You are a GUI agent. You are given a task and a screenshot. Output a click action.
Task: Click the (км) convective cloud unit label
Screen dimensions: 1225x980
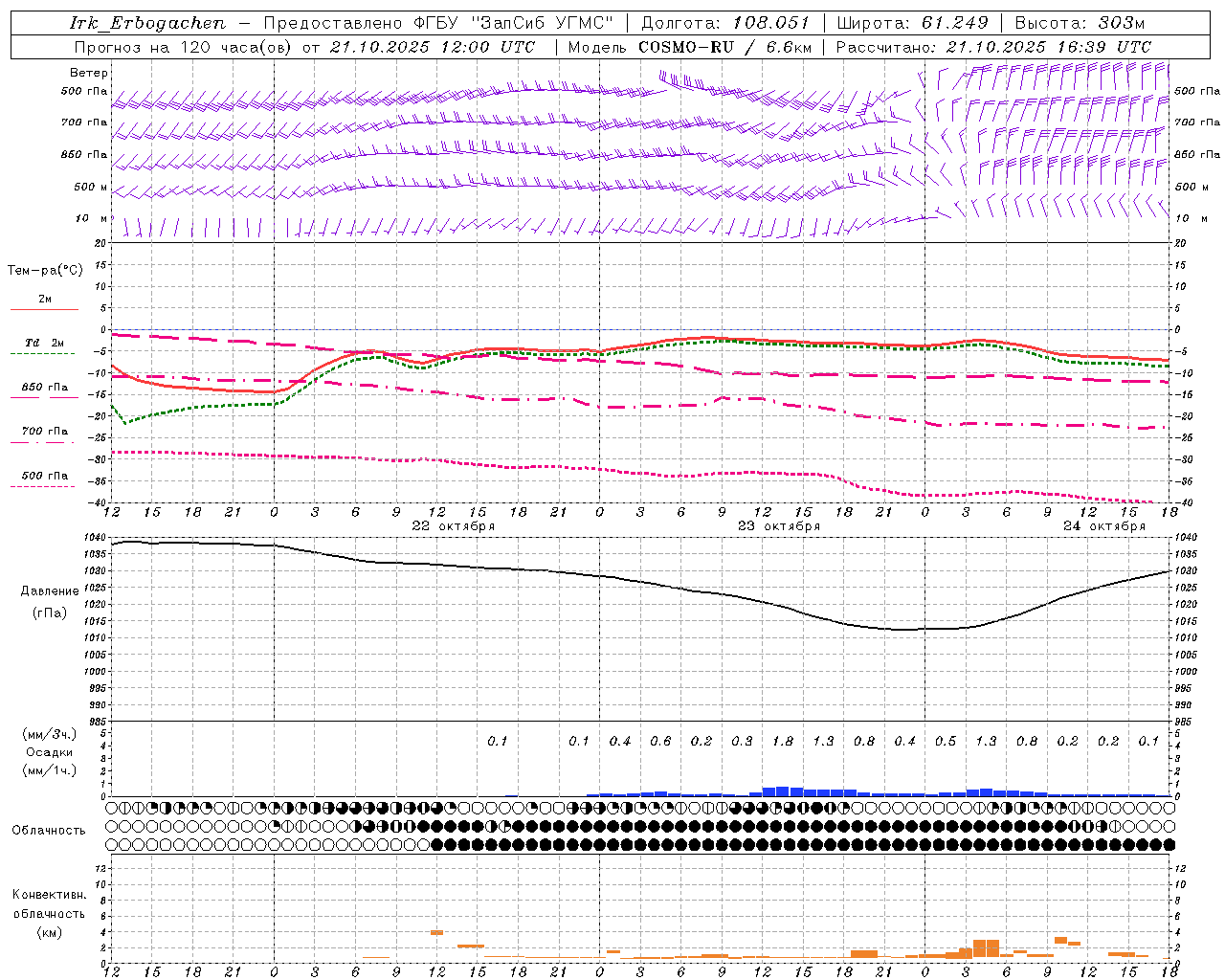click(49, 932)
